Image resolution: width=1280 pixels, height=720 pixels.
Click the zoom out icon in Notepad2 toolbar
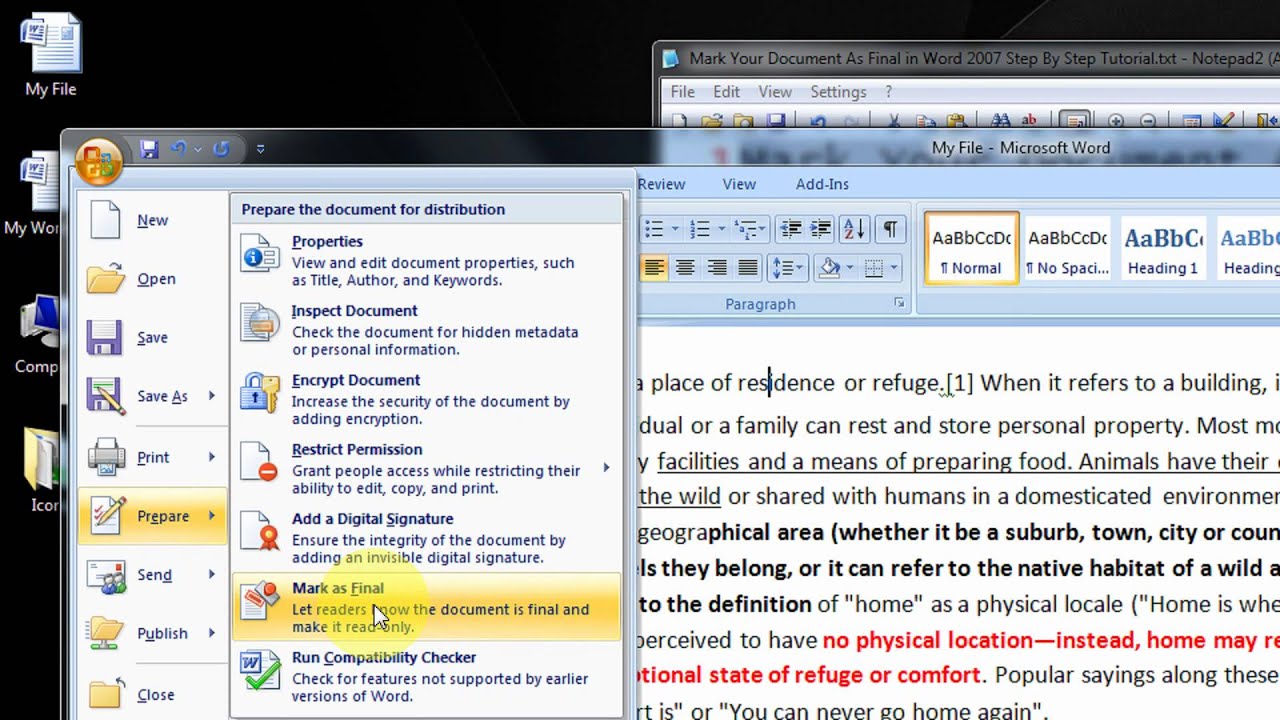[1148, 121]
